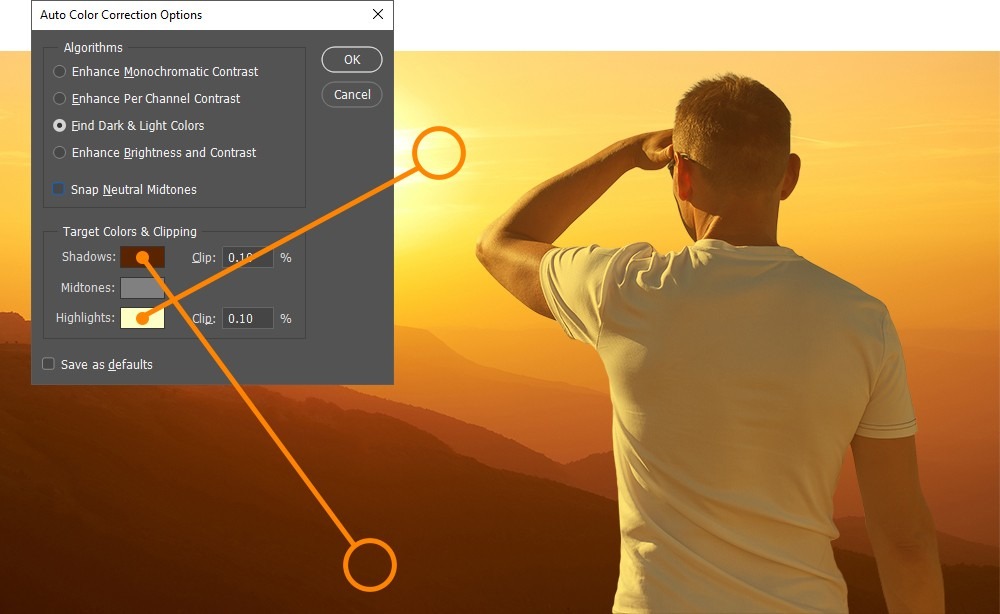Tick the Save as defaults checkbox
This screenshot has height=614, width=1000.
coord(48,364)
